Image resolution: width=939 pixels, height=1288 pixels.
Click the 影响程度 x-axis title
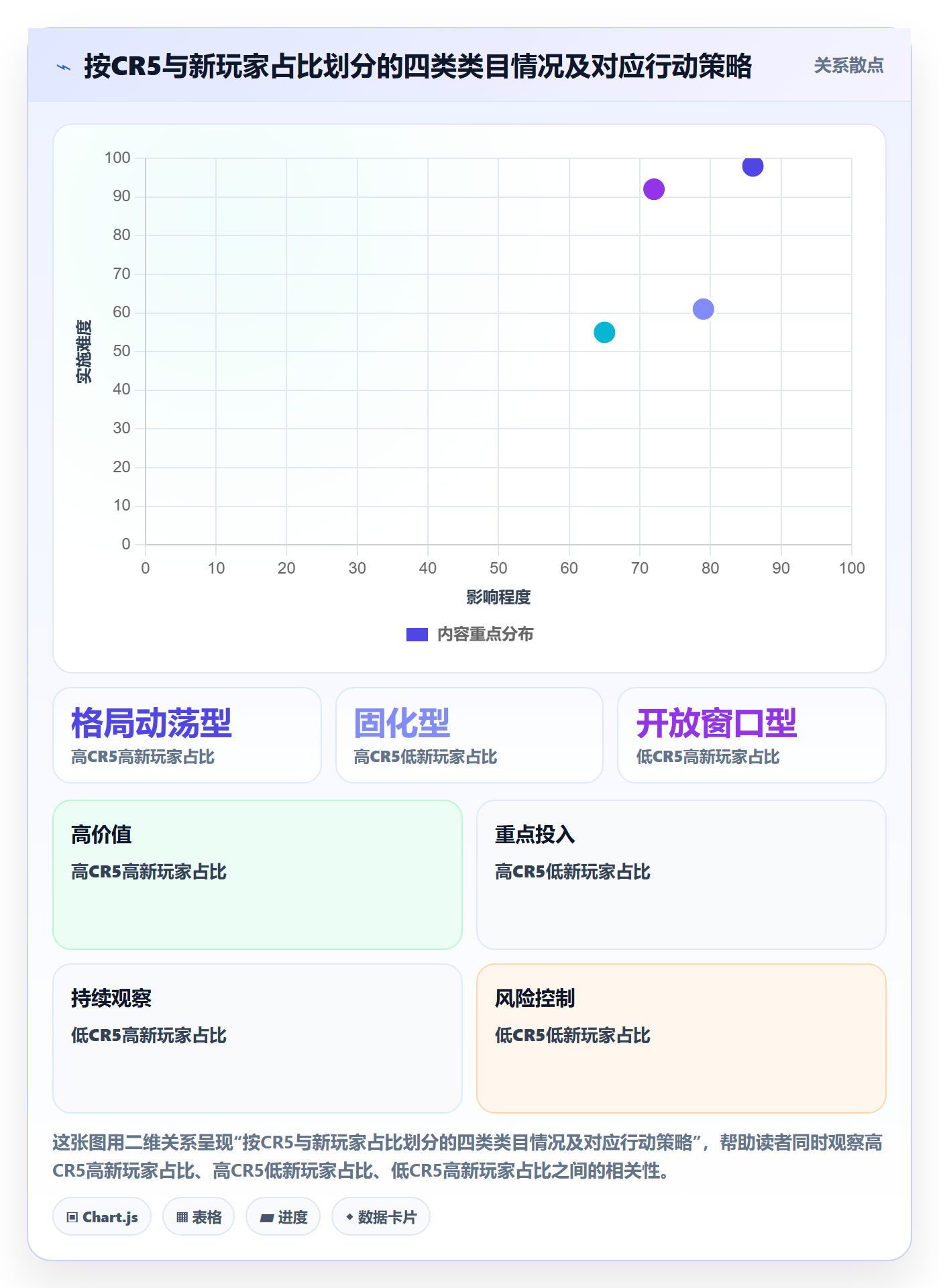click(498, 597)
